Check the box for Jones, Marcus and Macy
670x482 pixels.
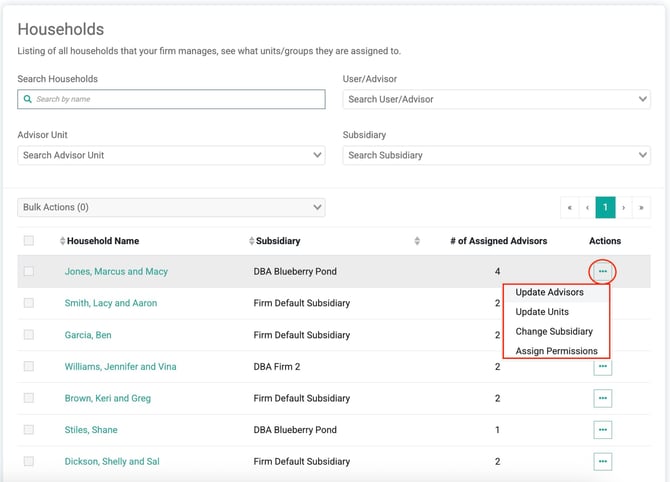tap(28, 271)
